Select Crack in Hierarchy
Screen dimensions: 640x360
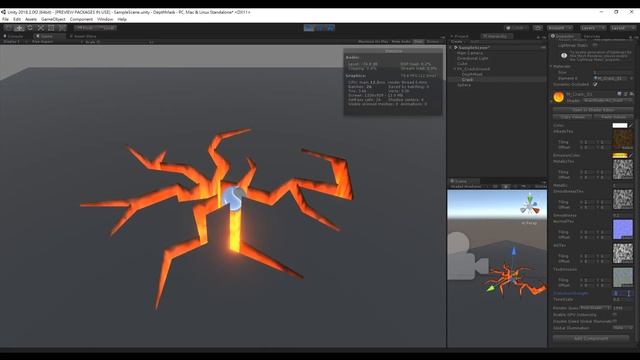coord(467,80)
